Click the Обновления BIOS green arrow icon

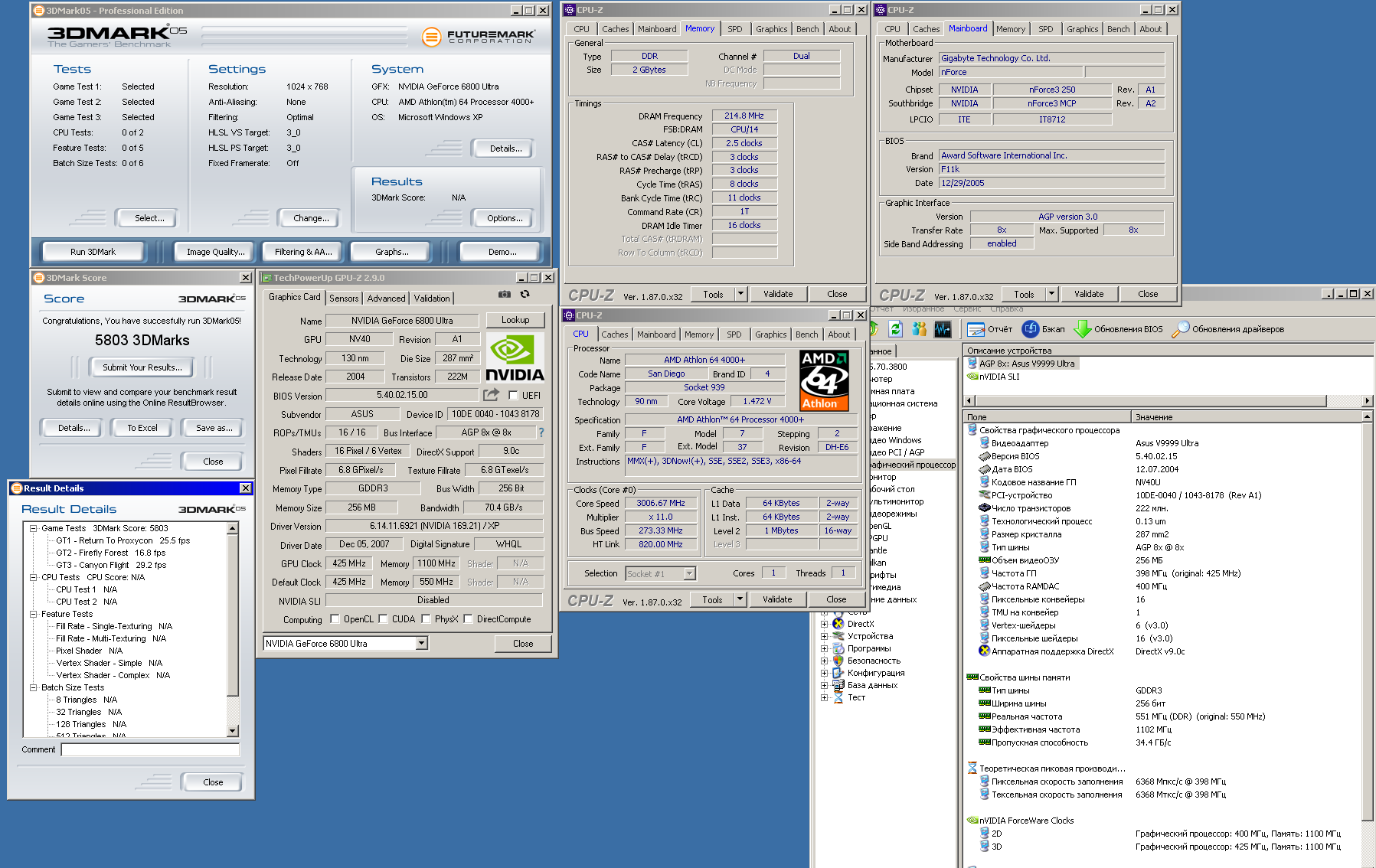point(1082,329)
